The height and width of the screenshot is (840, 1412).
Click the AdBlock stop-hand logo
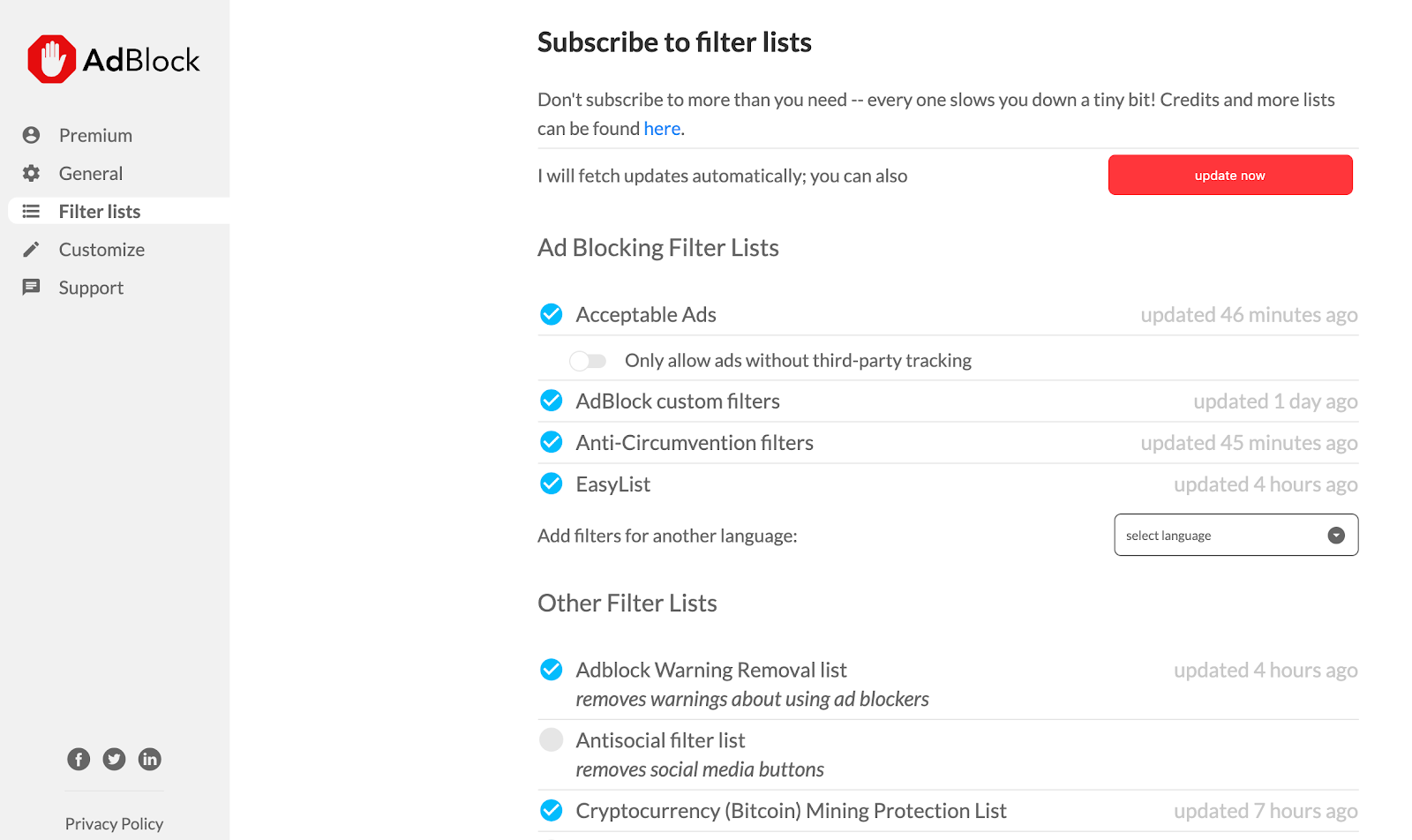click(52, 59)
